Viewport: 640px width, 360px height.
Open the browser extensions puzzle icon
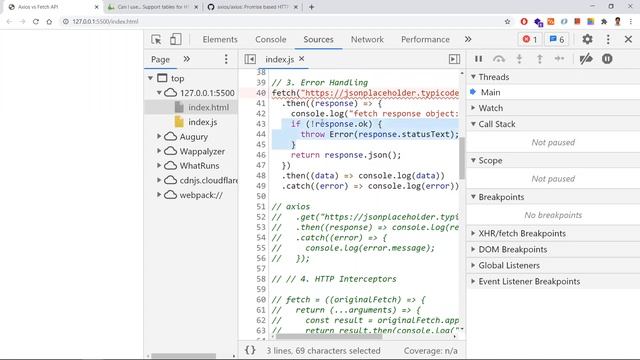coord(604,22)
